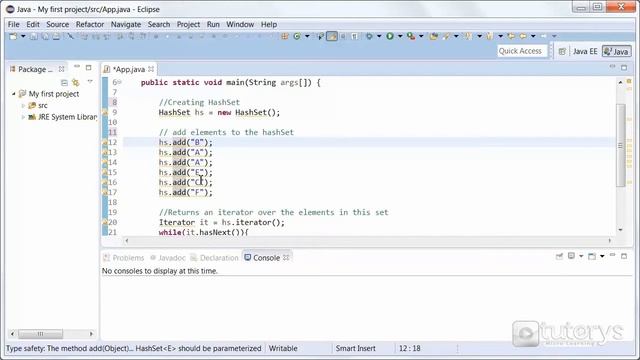The image size is (640, 360).
Task: Click the Open Type icon in toolbar
Action: click(433, 36)
